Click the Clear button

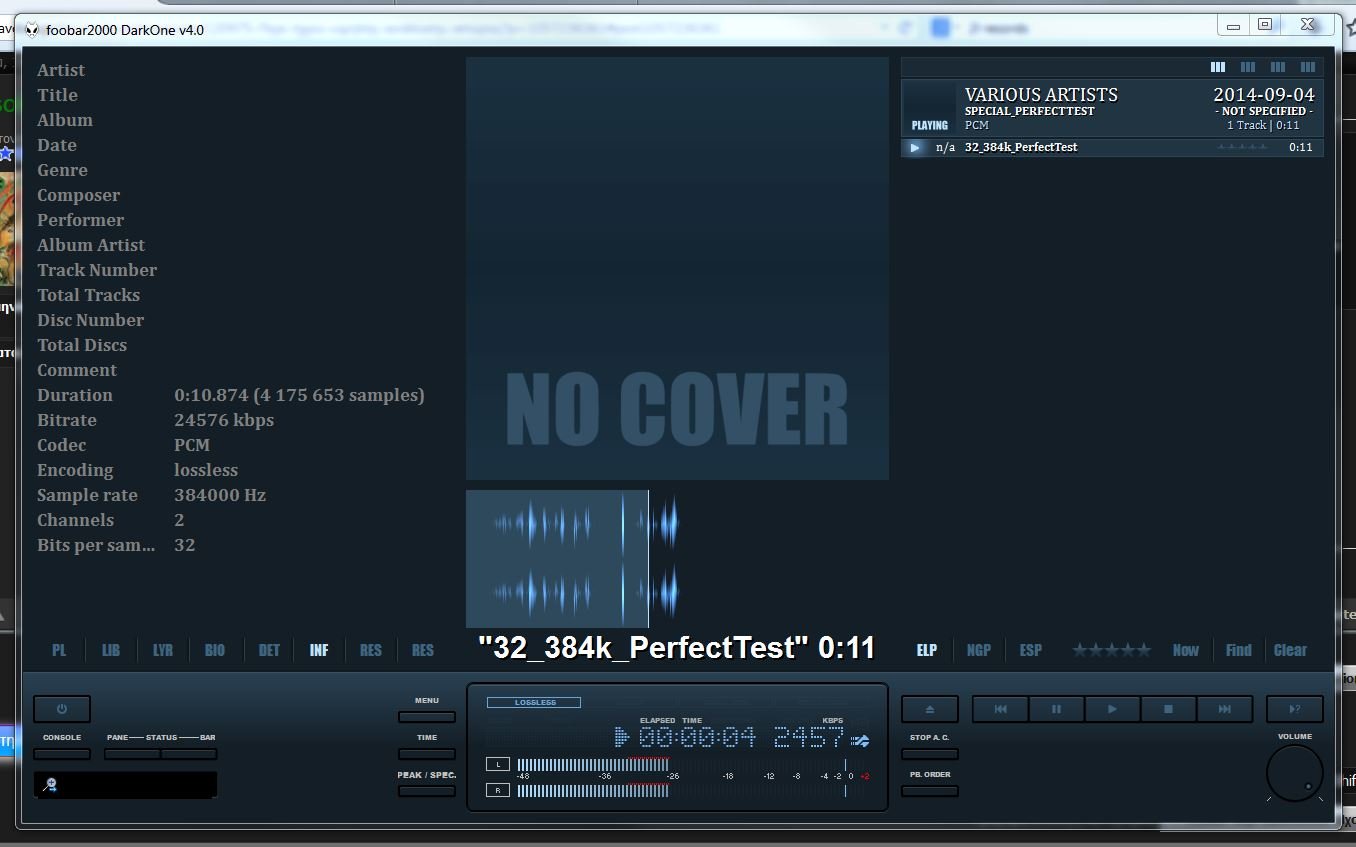1290,650
